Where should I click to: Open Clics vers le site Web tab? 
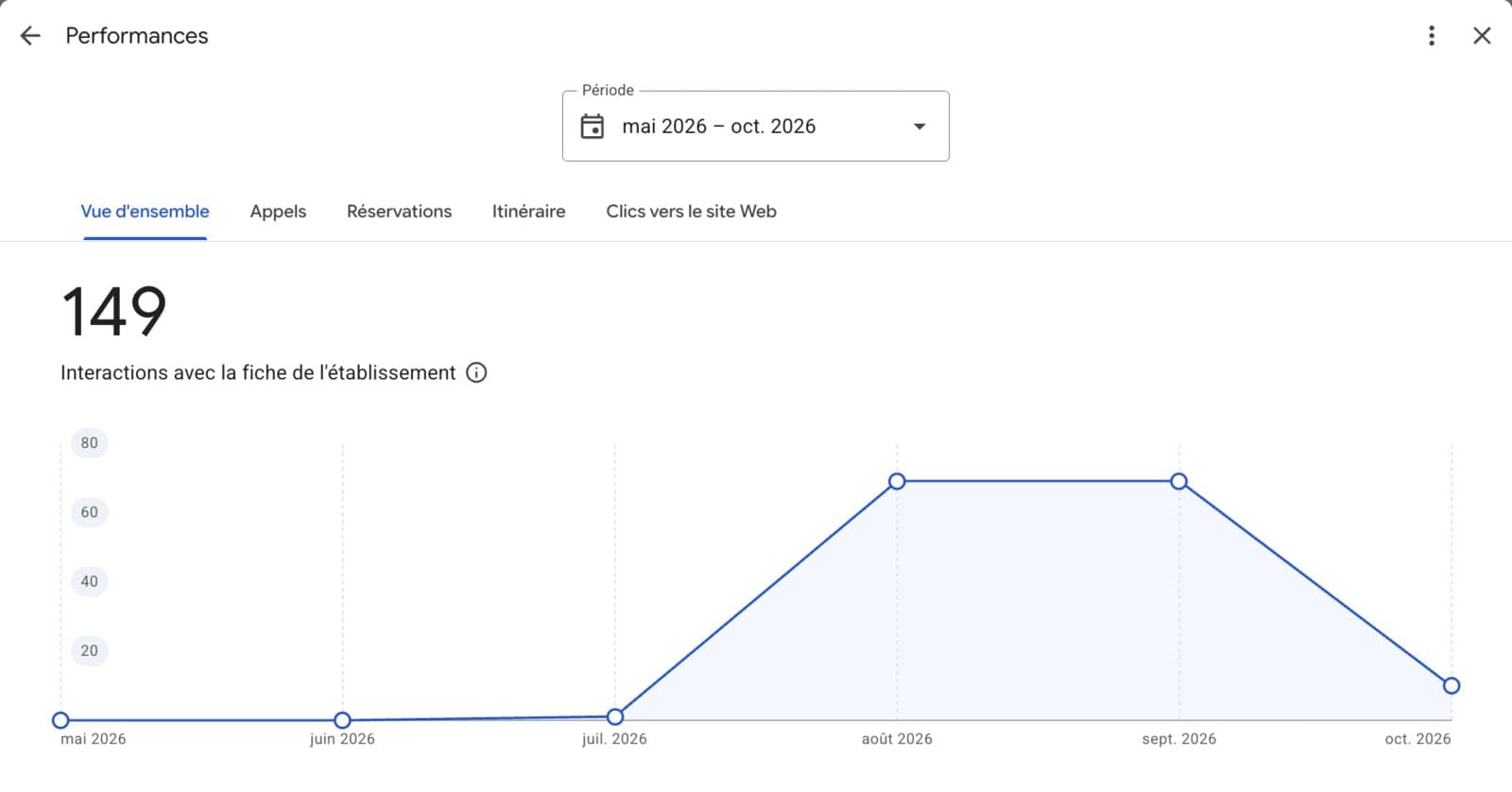click(x=692, y=212)
